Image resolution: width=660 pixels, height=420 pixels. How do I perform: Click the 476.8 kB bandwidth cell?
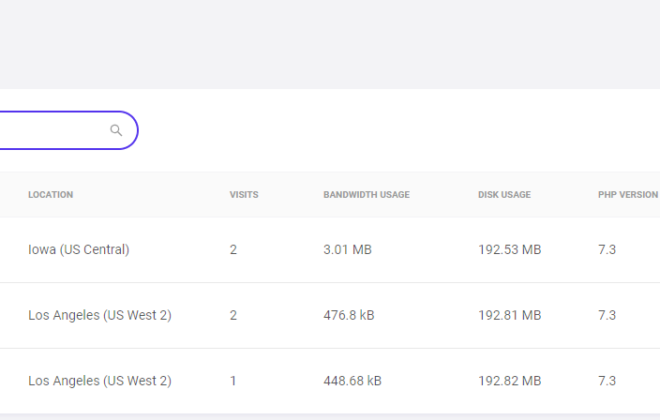tap(349, 316)
